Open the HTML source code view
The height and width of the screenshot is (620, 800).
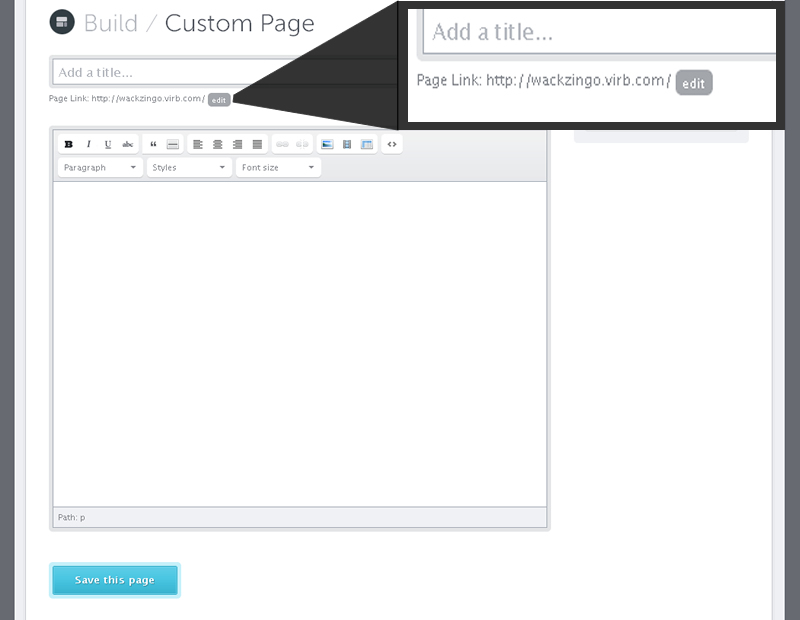click(x=392, y=144)
